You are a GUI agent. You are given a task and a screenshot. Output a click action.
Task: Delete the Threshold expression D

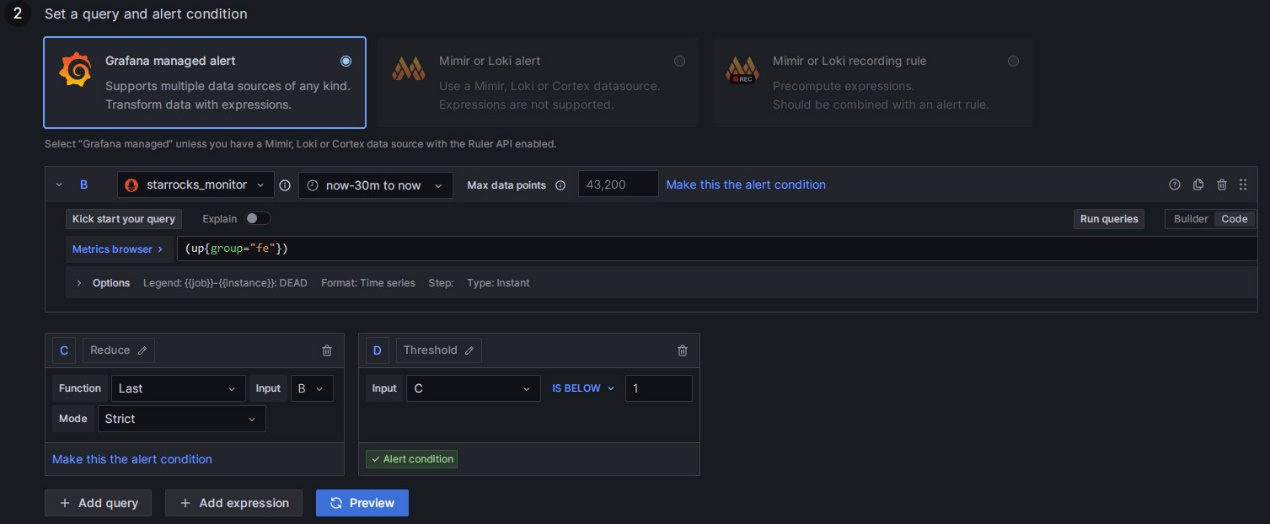683,351
